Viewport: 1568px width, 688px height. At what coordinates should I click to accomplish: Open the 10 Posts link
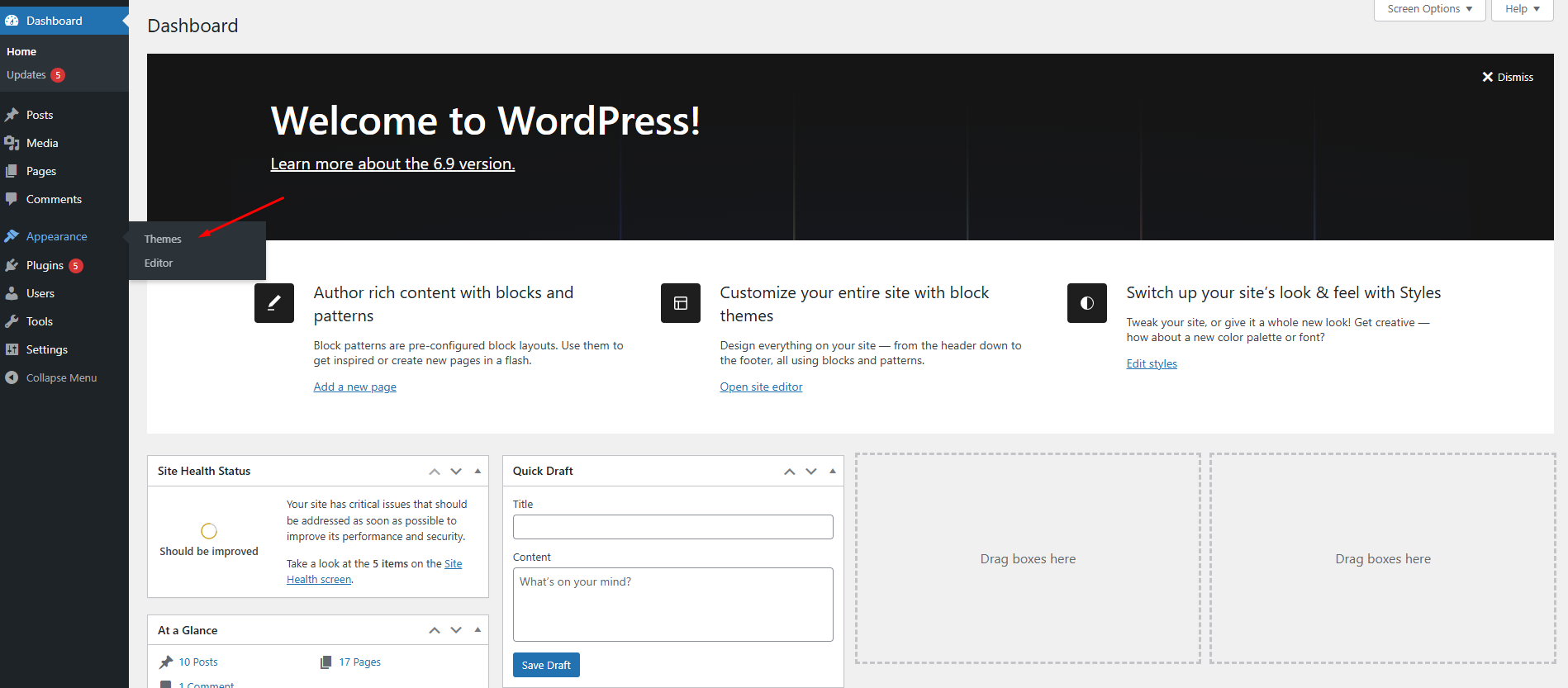click(198, 662)
